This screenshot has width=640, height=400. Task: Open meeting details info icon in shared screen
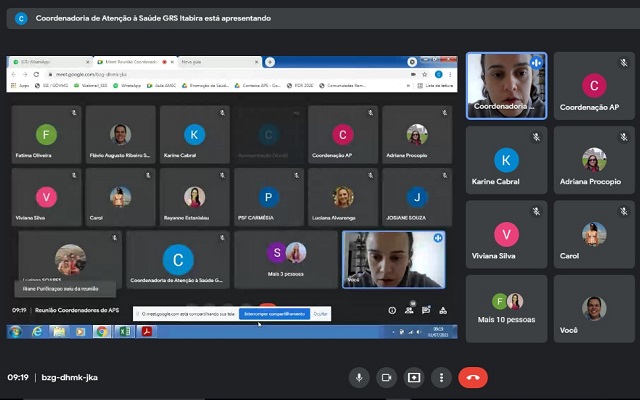(x=392, y=311)
